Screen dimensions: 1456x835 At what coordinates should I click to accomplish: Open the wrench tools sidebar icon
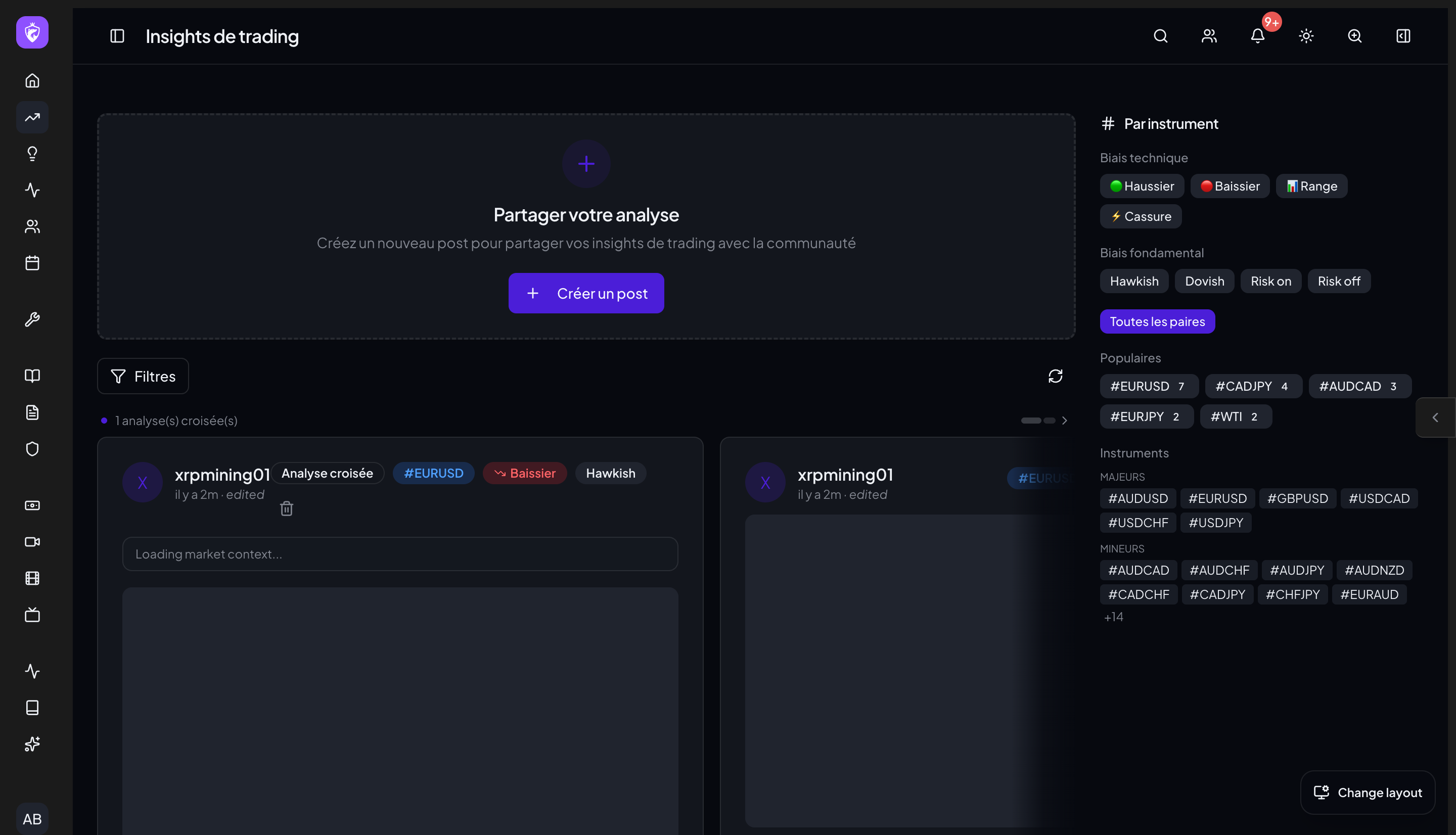pos(32,319)
